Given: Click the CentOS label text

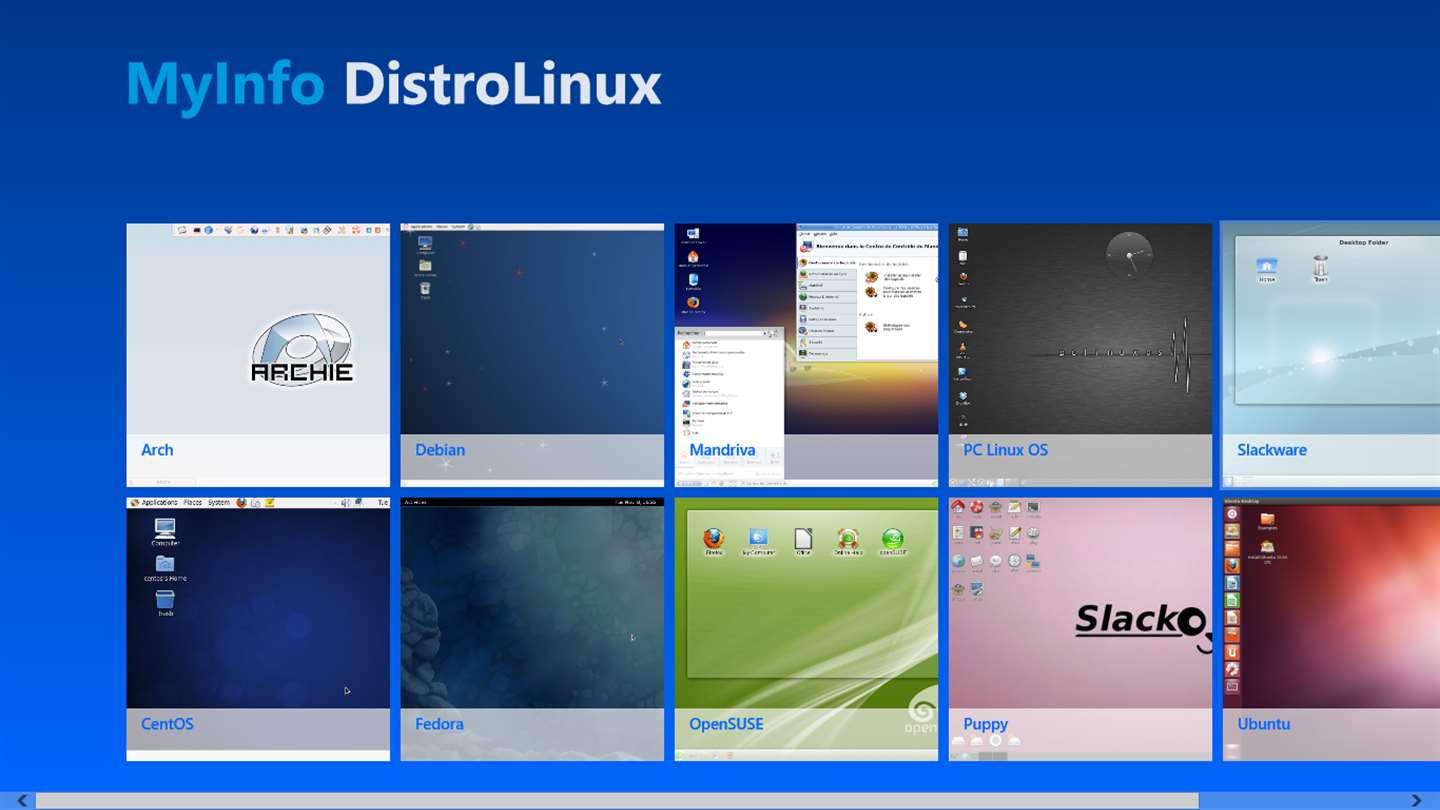Looking at the screenshot, I should click(x=167, y=724).
